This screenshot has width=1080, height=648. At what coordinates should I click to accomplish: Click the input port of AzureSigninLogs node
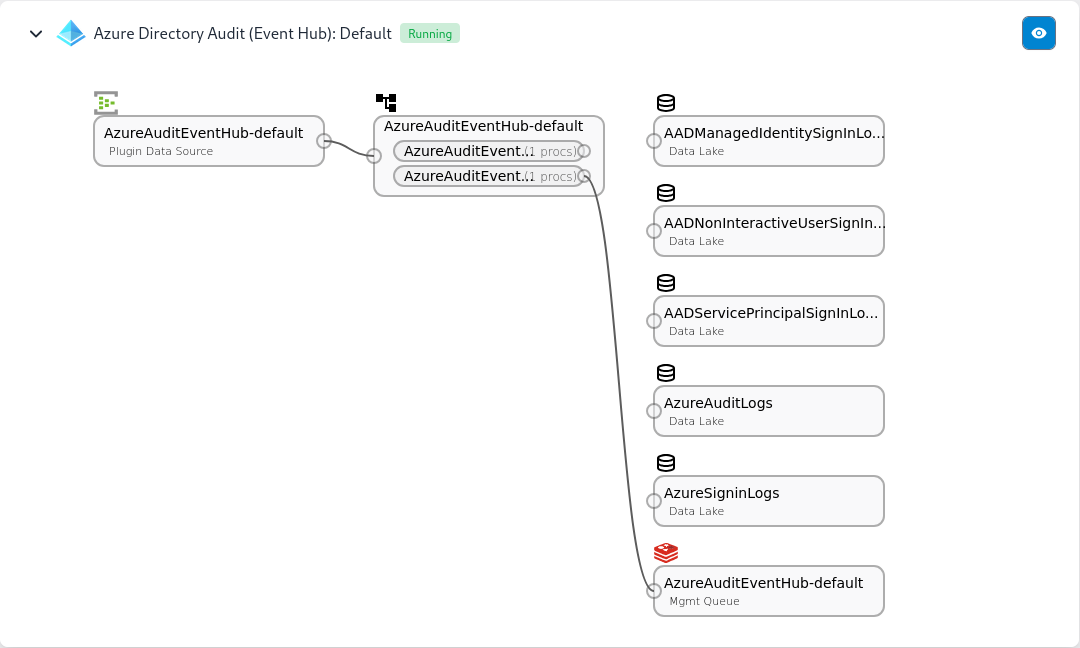pos(654,501)
